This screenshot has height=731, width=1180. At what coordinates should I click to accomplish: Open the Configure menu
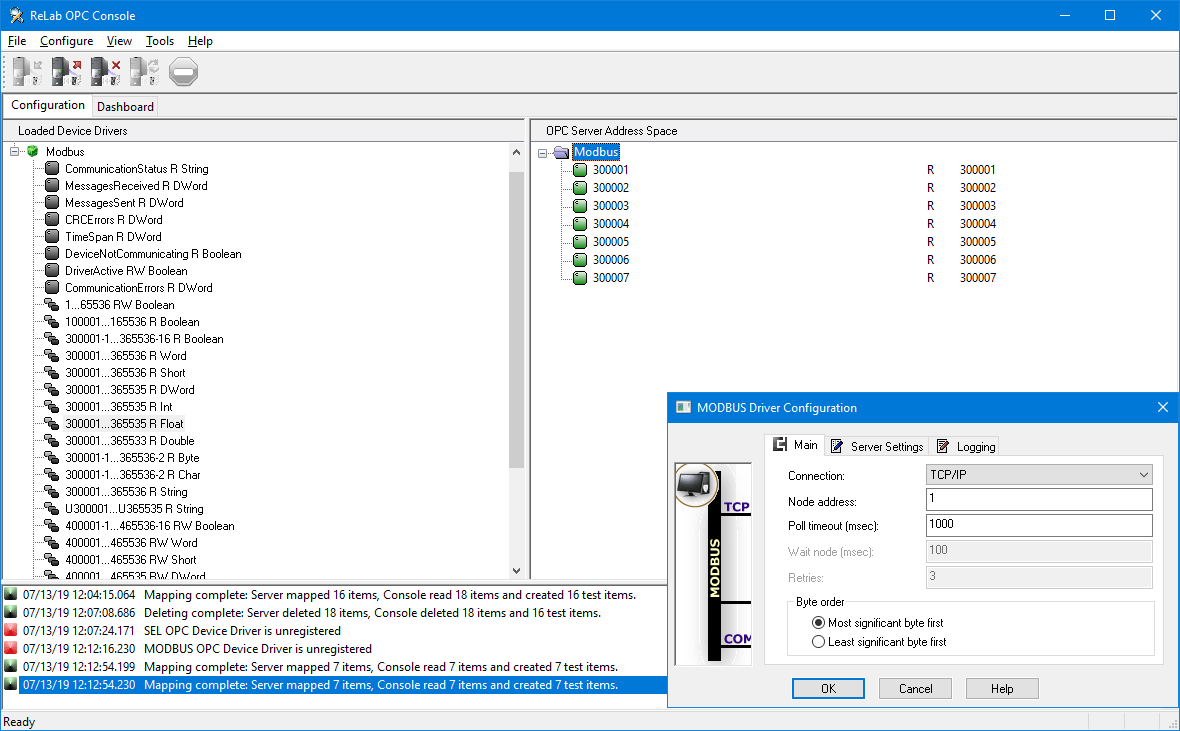[66, 41]
